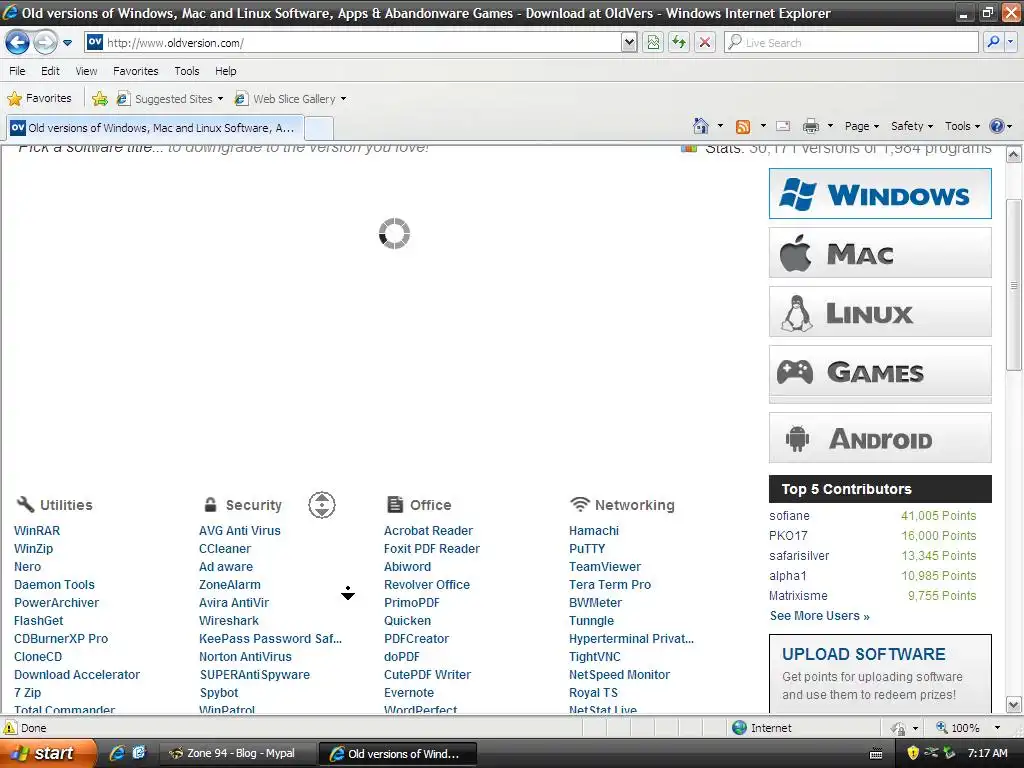
Task: Open the recent pages dropdown beside the Forward button
Action: [67, 43]
